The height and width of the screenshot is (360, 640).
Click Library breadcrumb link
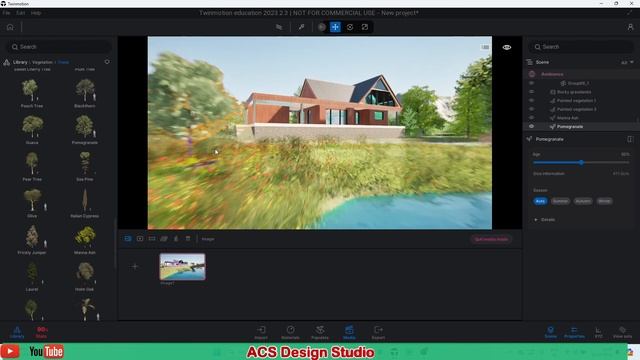click(20, 62)
